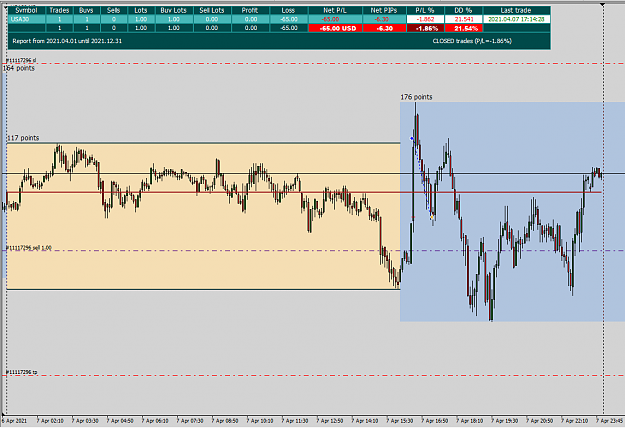Click the 176 points range label
Screen dimensions: 625x428
coord(416,97)
